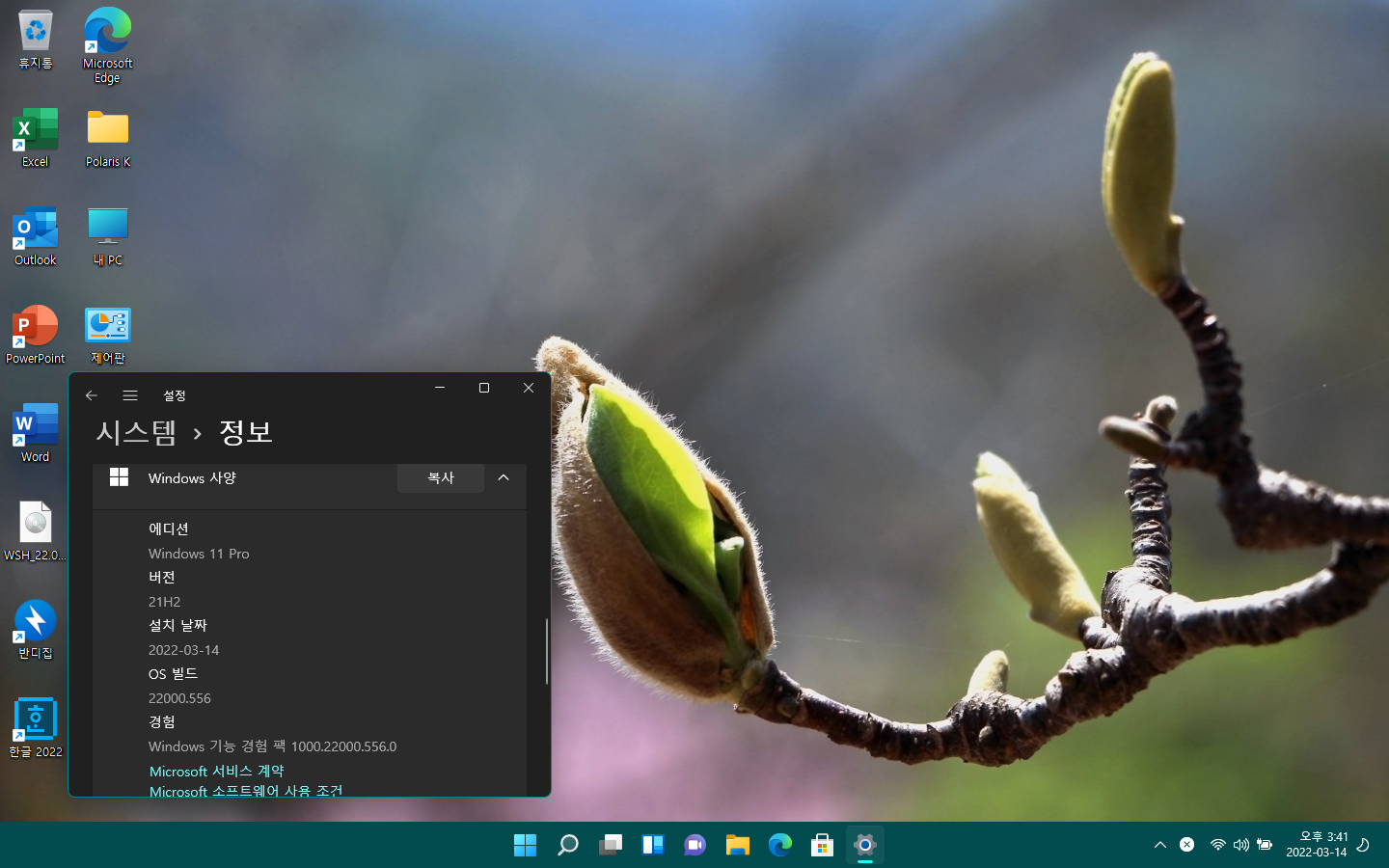This screenshot has width=1389, height=868.
Task: Click 시스템 breadcrumb in Settings
Action: coord(136,432)
